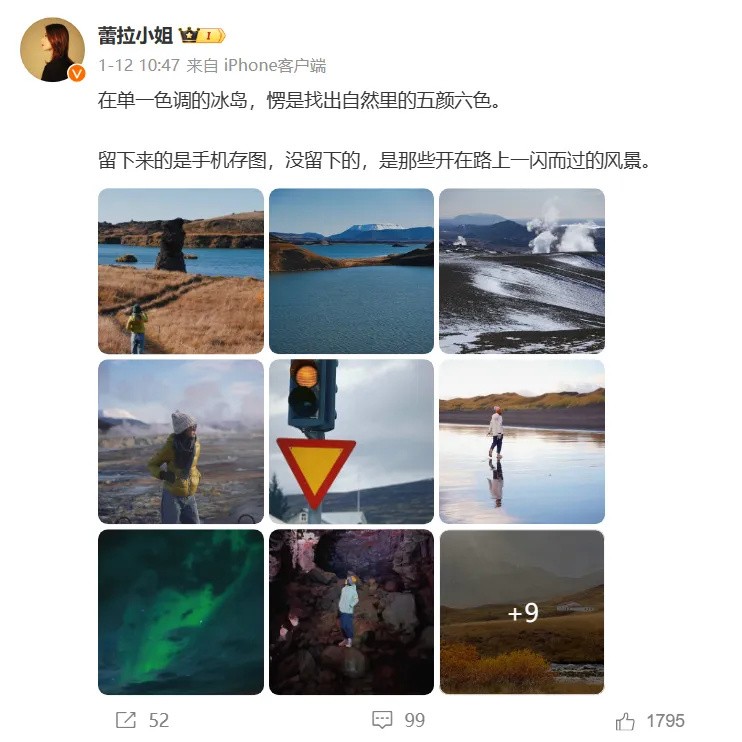The image size is (742, 742).
Task: Click the share/repost icon
Action: [x=126, y=720]
